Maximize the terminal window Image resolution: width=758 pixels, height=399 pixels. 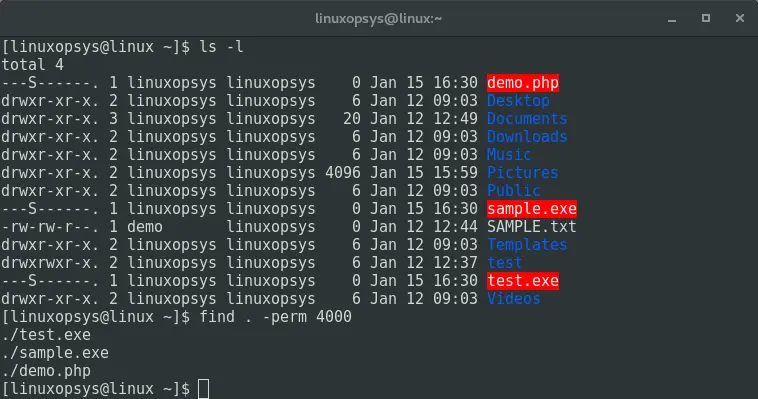[706, 18]
